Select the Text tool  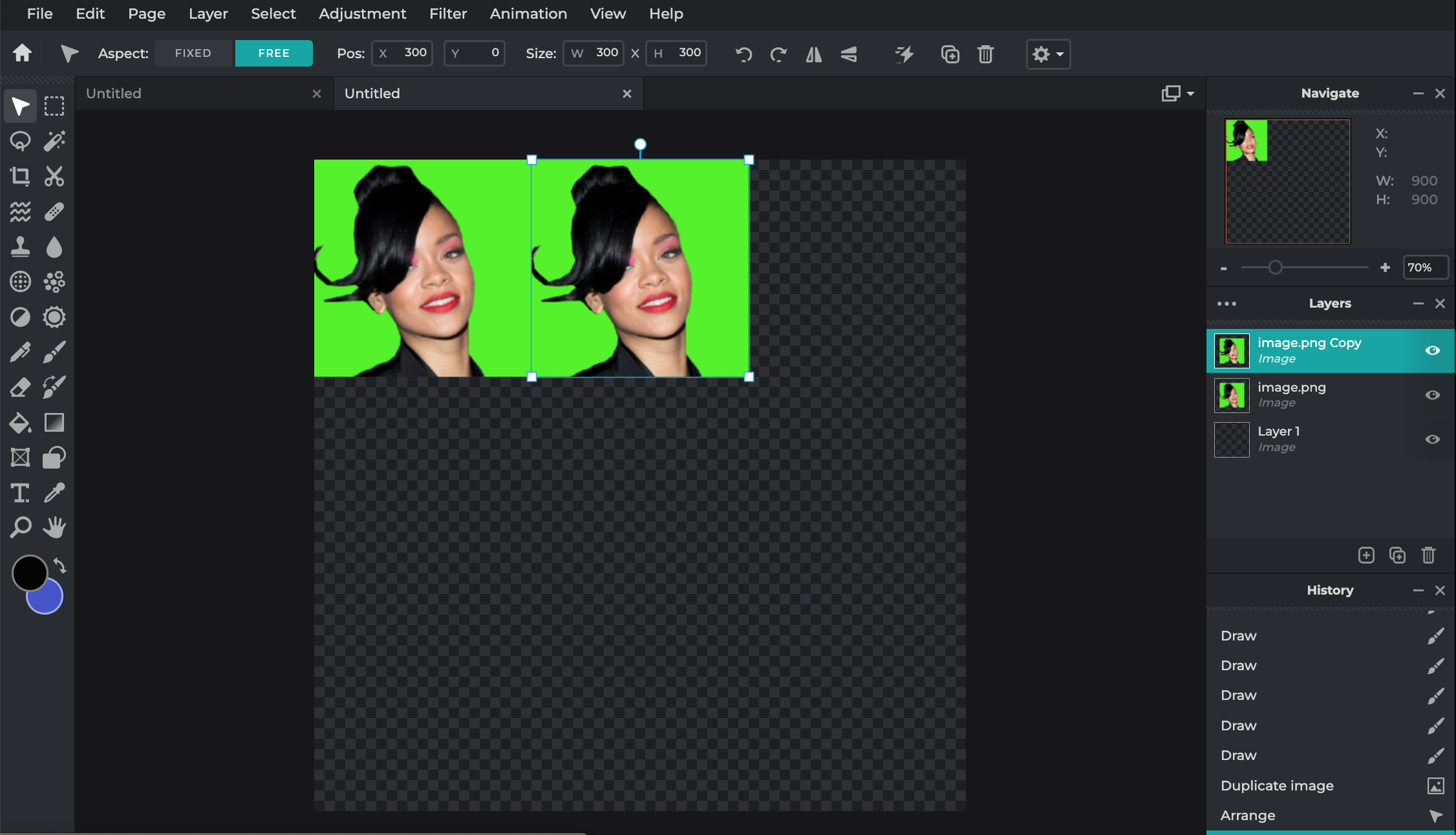(20, 493)
